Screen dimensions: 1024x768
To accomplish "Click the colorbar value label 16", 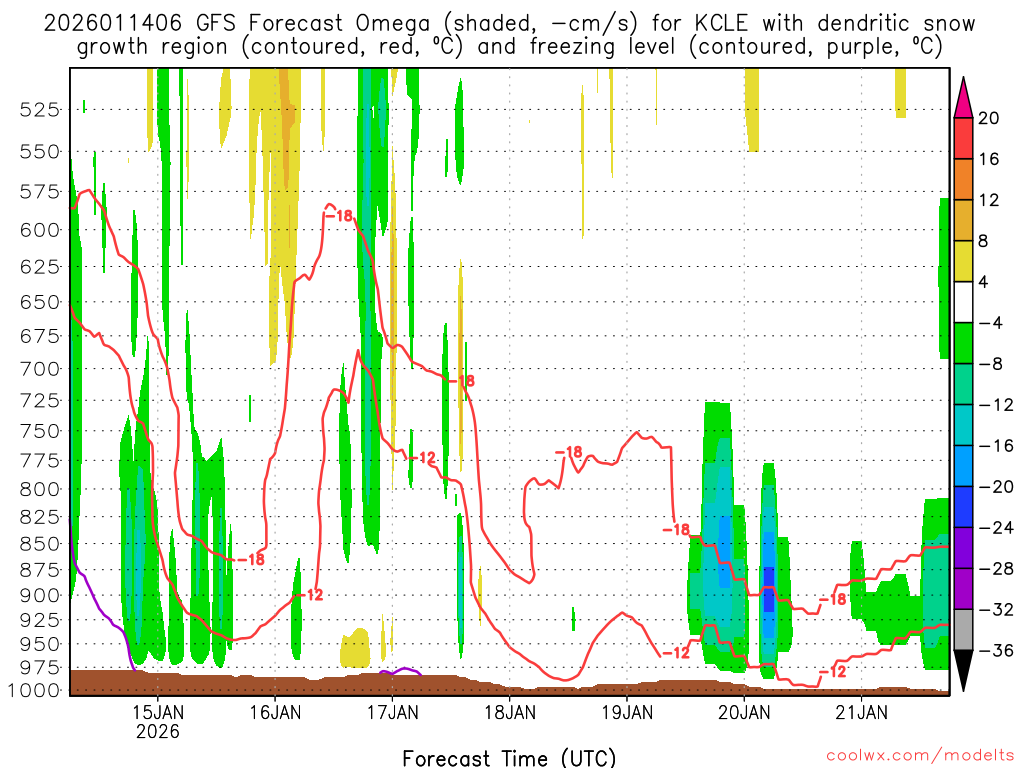I will tap(989, 159).
